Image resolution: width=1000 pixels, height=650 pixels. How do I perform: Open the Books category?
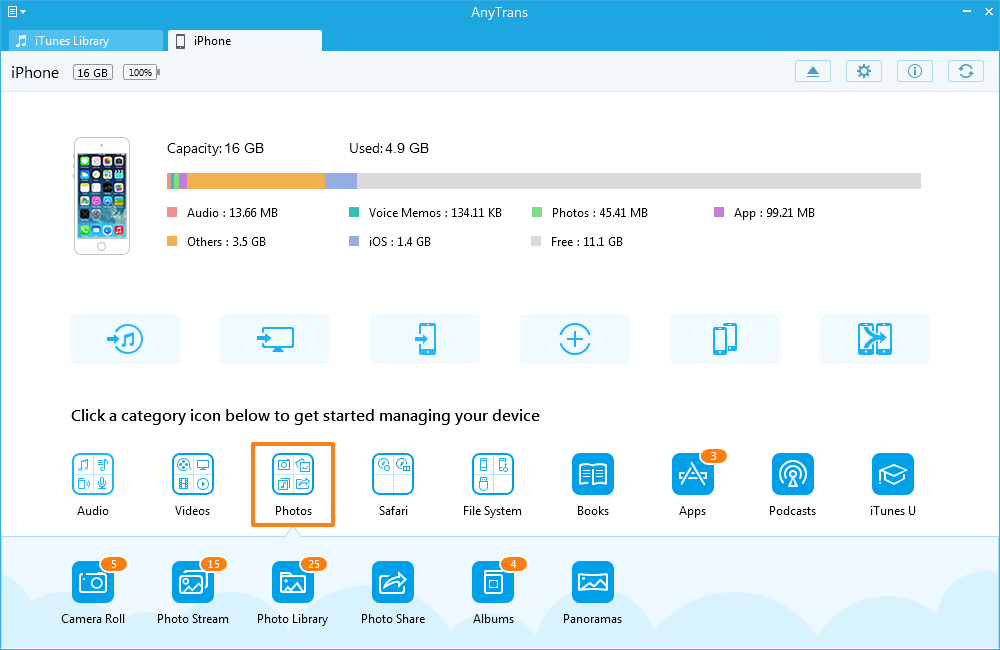(x=593, y=474)
